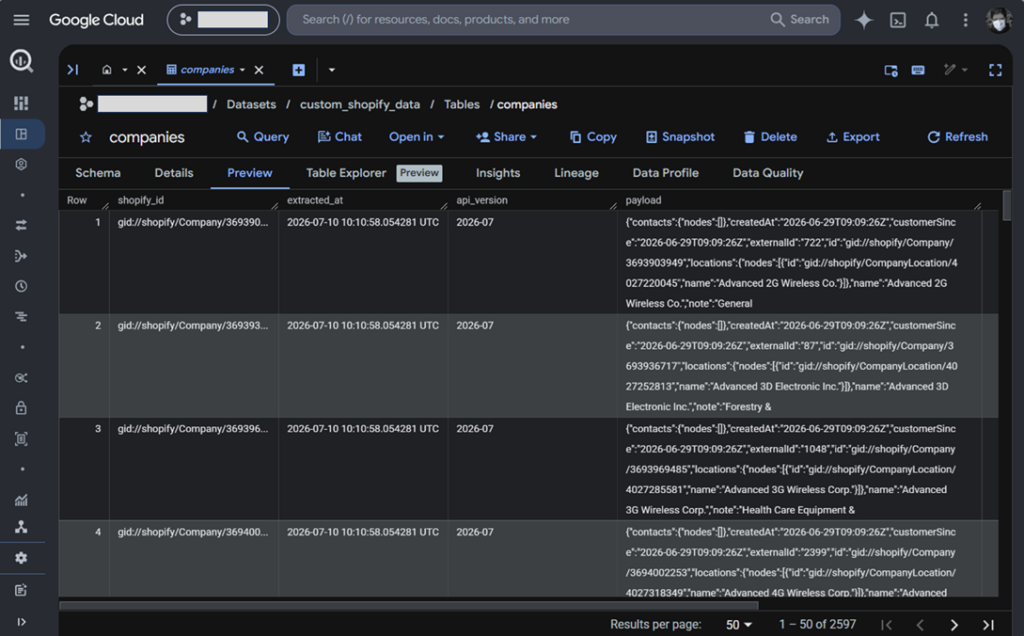Viewport: 1024px width, 636px height.
Task: Open the sidebar monitoring chart icon
Action: point(22,500)
